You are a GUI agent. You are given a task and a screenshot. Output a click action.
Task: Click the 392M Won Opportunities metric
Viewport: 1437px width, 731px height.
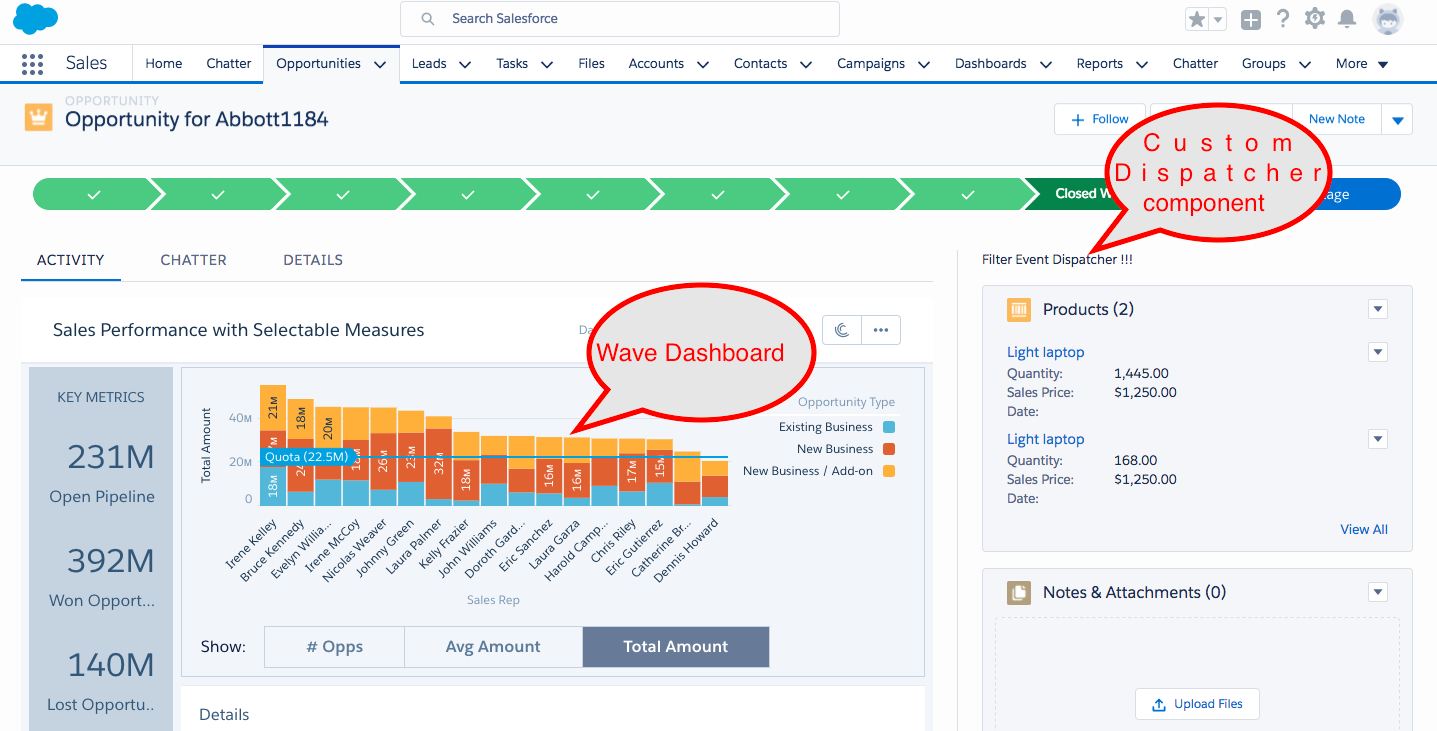click(x=102, y=576)
